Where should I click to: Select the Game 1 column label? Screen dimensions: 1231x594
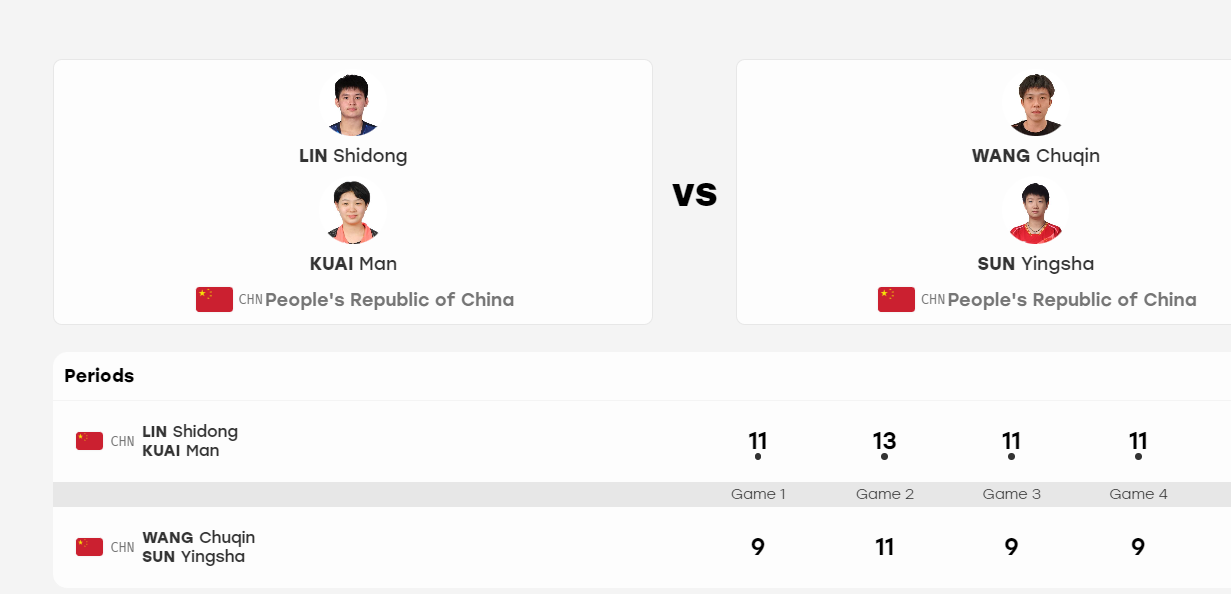coord(758,494)
